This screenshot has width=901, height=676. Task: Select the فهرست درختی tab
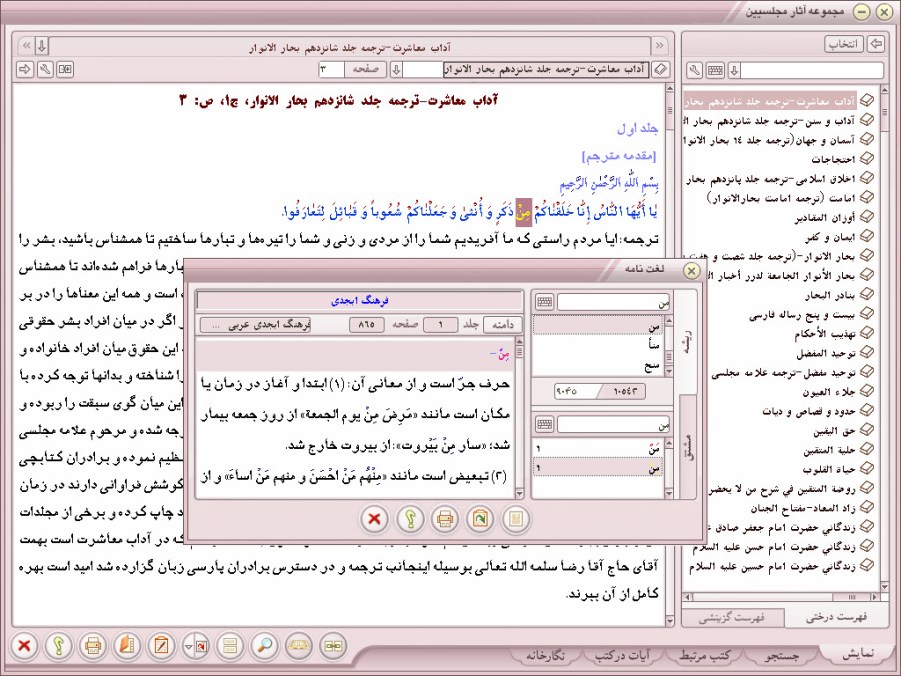pos(835,617)
